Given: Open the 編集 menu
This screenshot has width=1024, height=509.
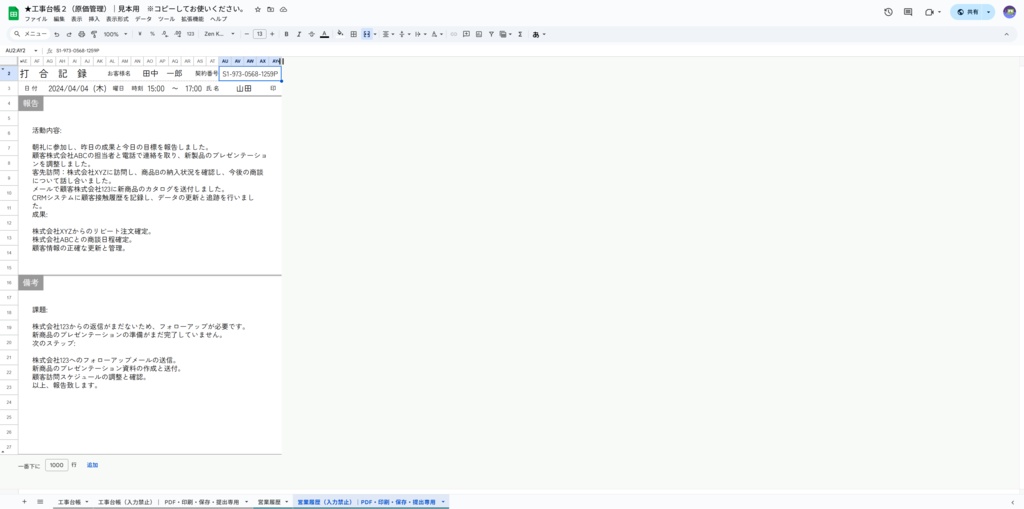Looking at the screenshot, I should click(x=59, y=19).
